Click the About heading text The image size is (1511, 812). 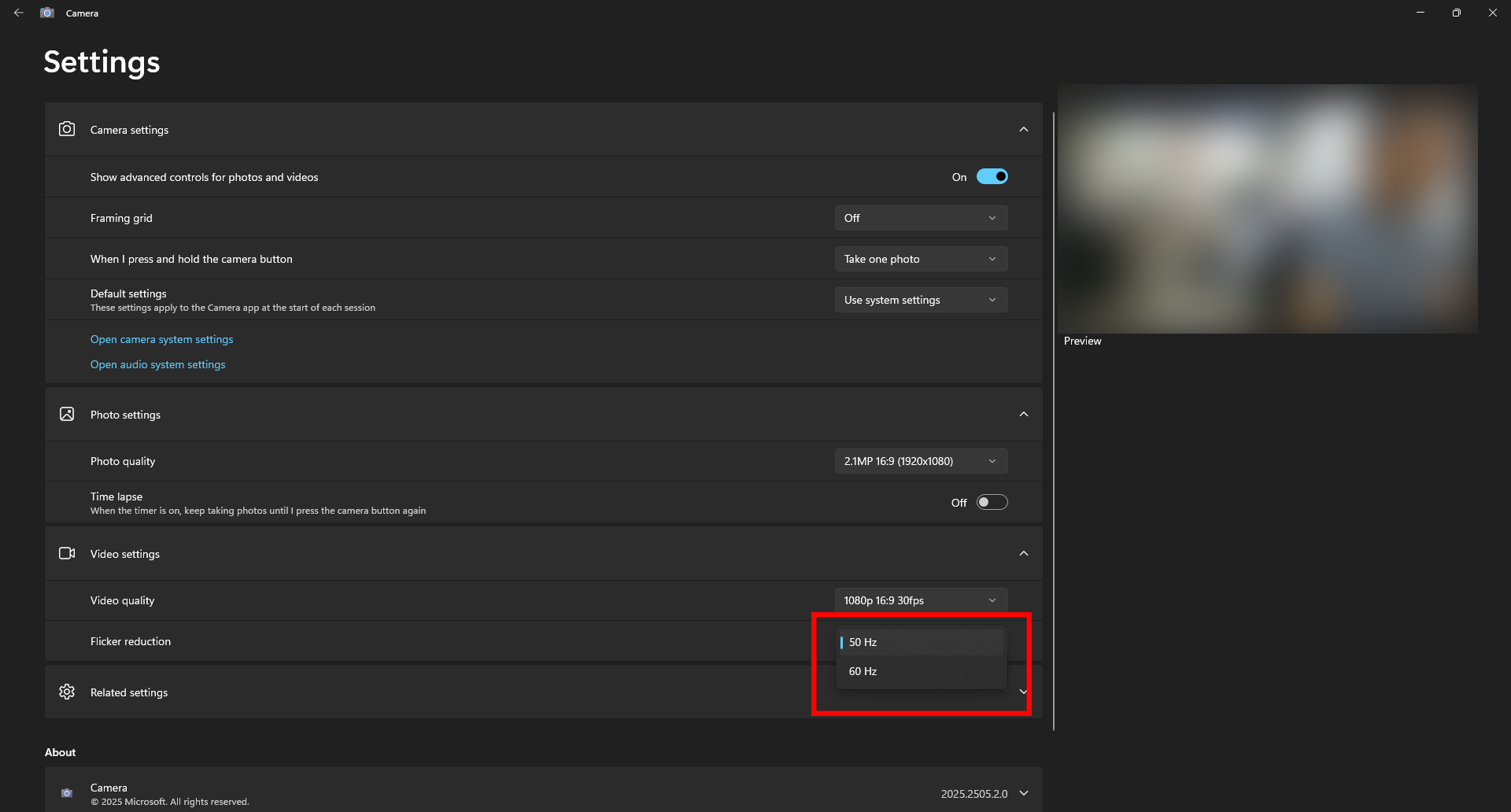(x=60, y=752)
